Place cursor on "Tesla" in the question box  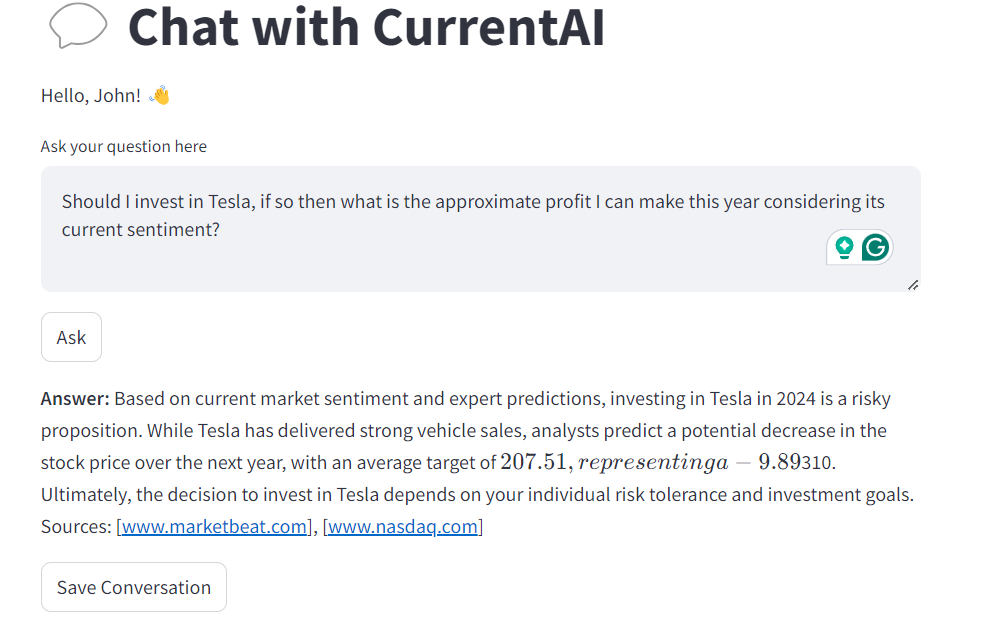coord(232,202)
